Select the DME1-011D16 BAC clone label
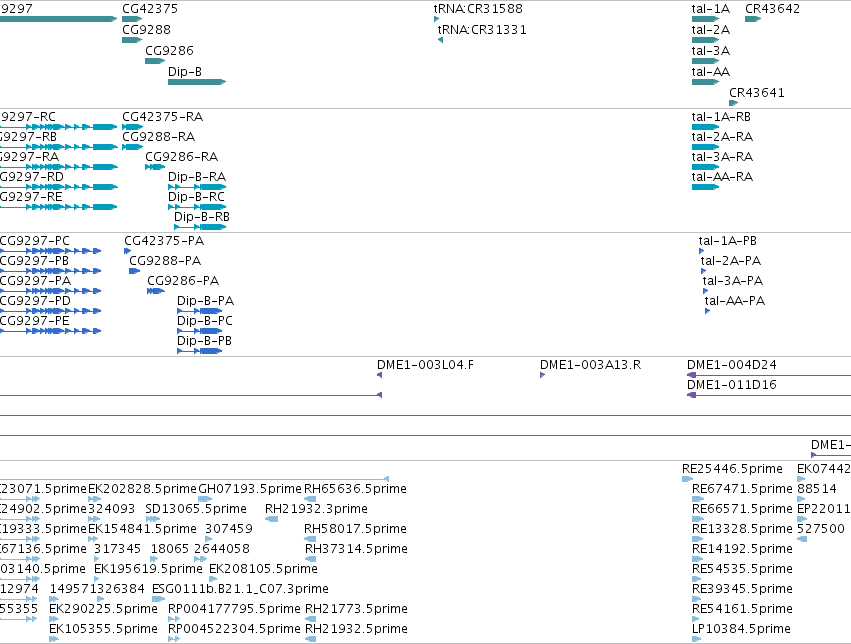Viewport: 851px width, 644px height. (732, 385)
